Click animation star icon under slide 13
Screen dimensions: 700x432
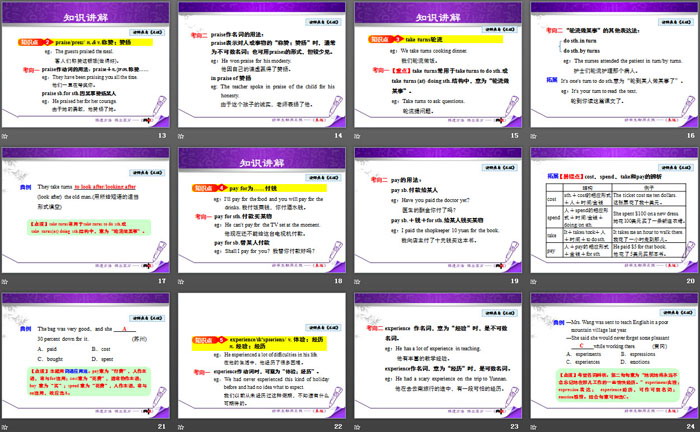[x=5, y=136]
